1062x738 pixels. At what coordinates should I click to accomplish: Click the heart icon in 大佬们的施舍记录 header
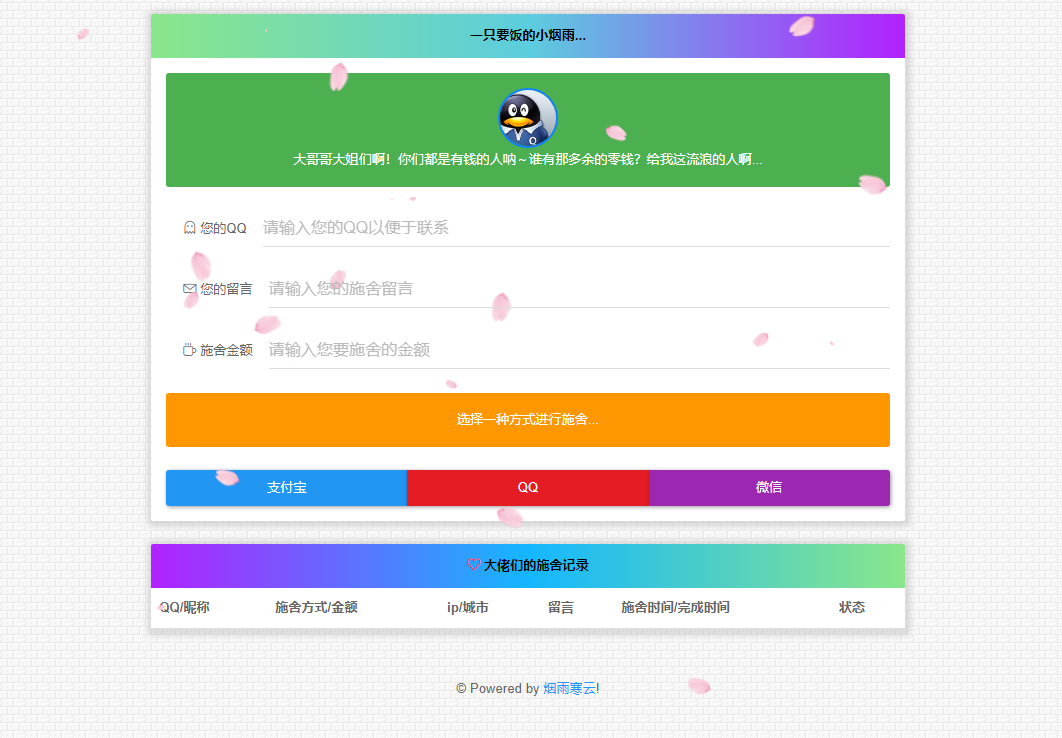point(471,563)
